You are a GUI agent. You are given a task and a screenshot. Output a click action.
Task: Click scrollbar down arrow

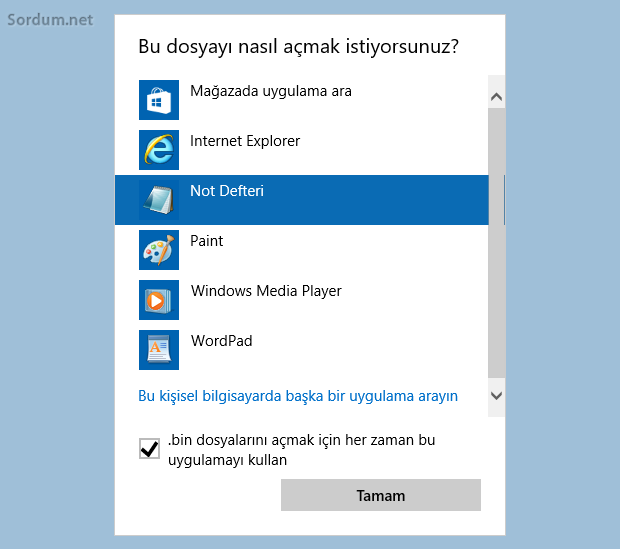pos(496,395)
